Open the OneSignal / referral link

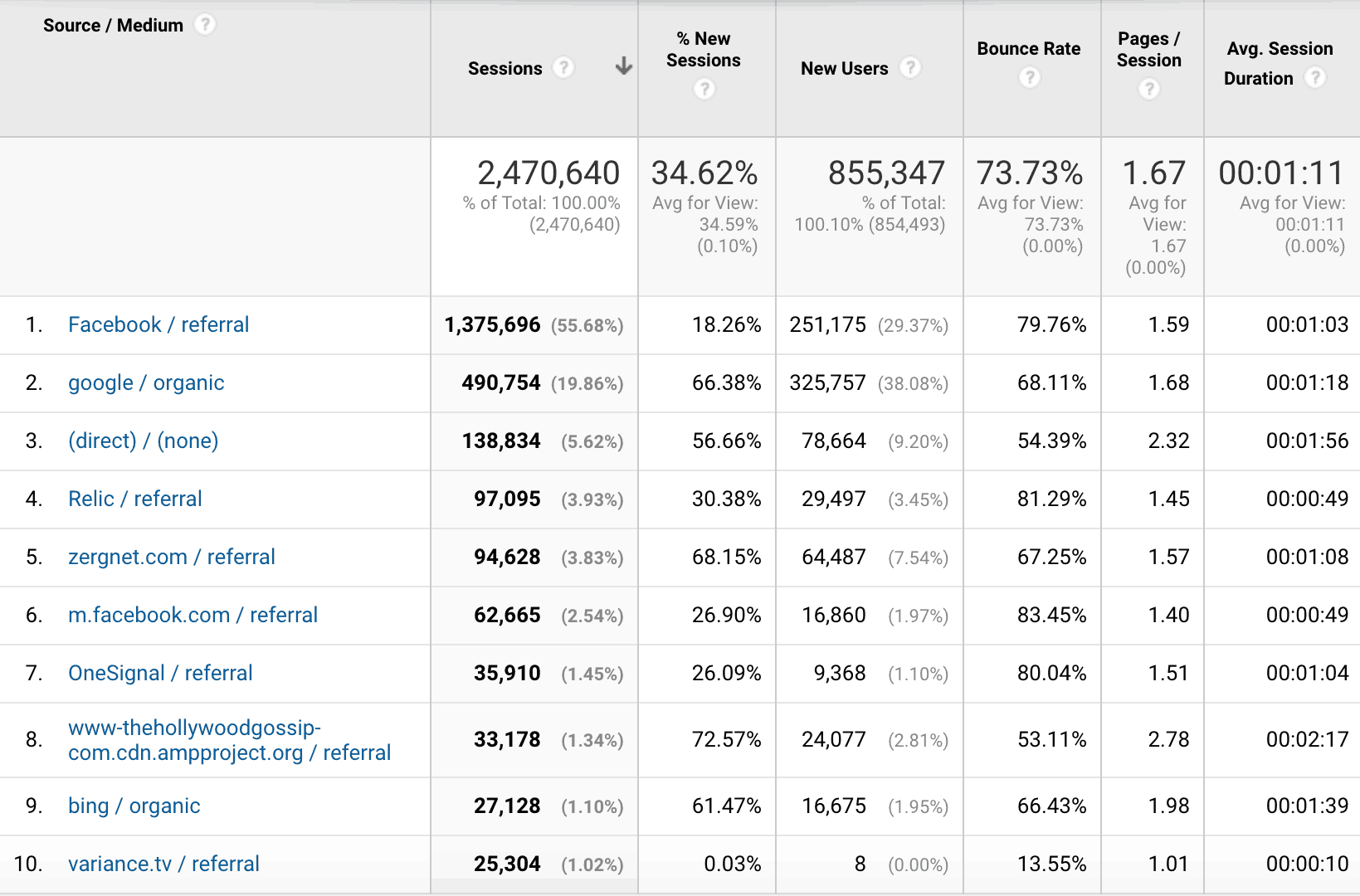pyautogui.click(x=160, y=673)
